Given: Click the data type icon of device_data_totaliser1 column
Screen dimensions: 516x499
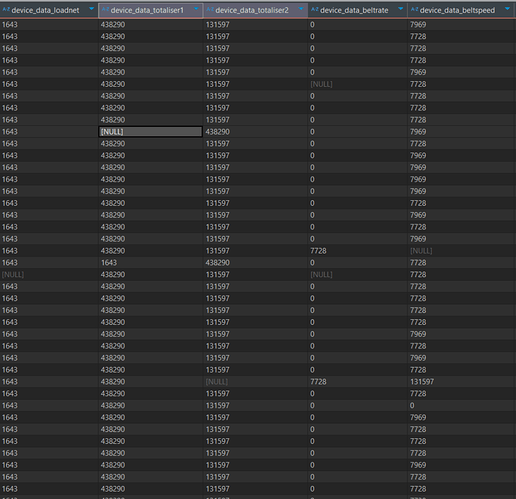Looking at the screenshot, I should [105, 10].
